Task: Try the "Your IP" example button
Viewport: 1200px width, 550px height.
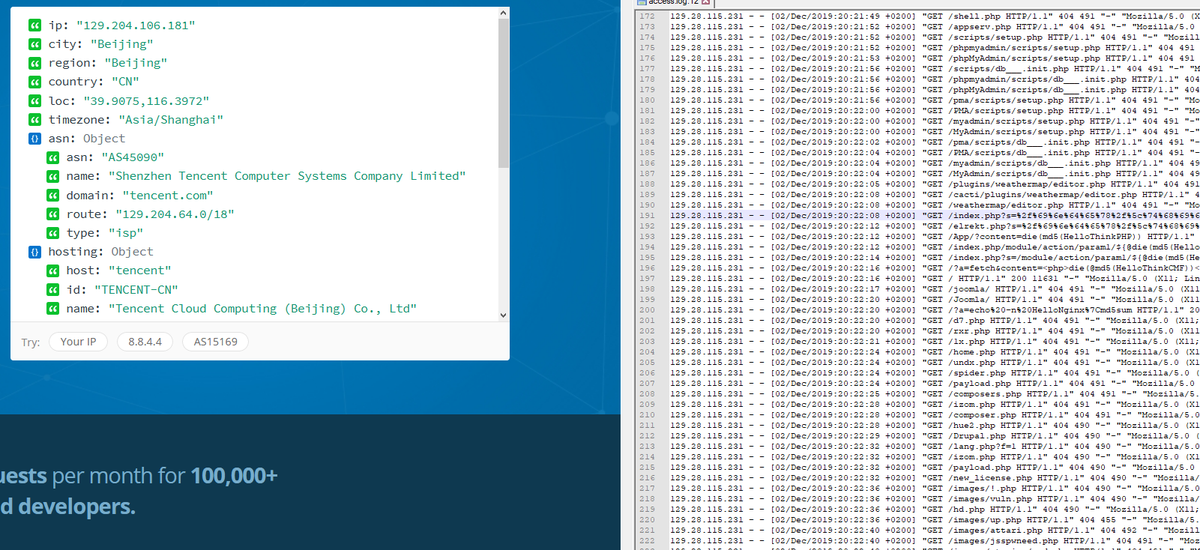Action: pos(79,342)
